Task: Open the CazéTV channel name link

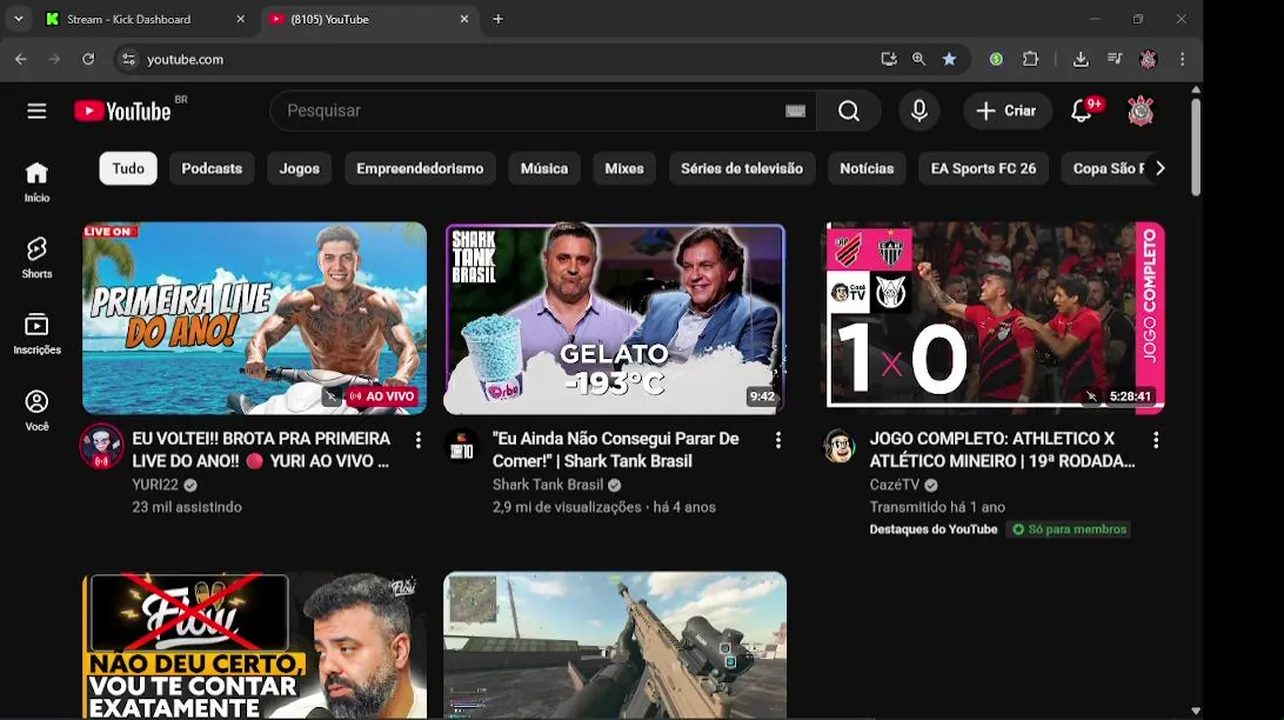Action: pos(894,485)
